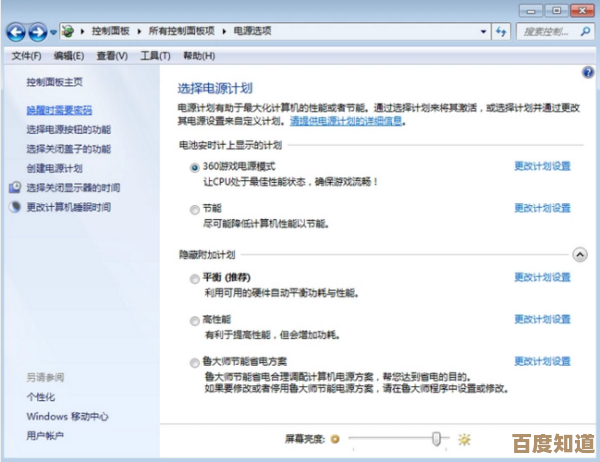The height and width of the screenshot is (462, 600).
Task: Select the 节能 power plan radio button
Action: point(195,209)
